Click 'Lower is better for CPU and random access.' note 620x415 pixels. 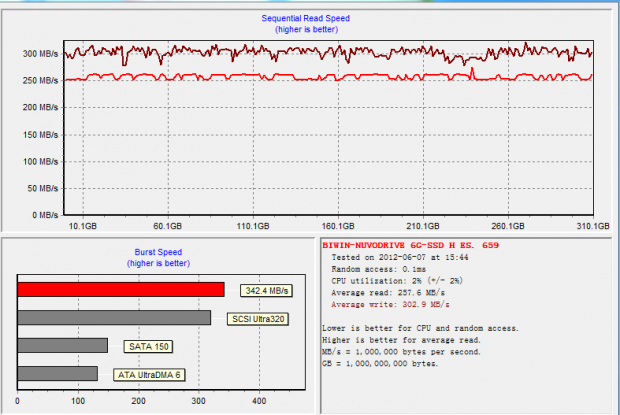point(420,328)
